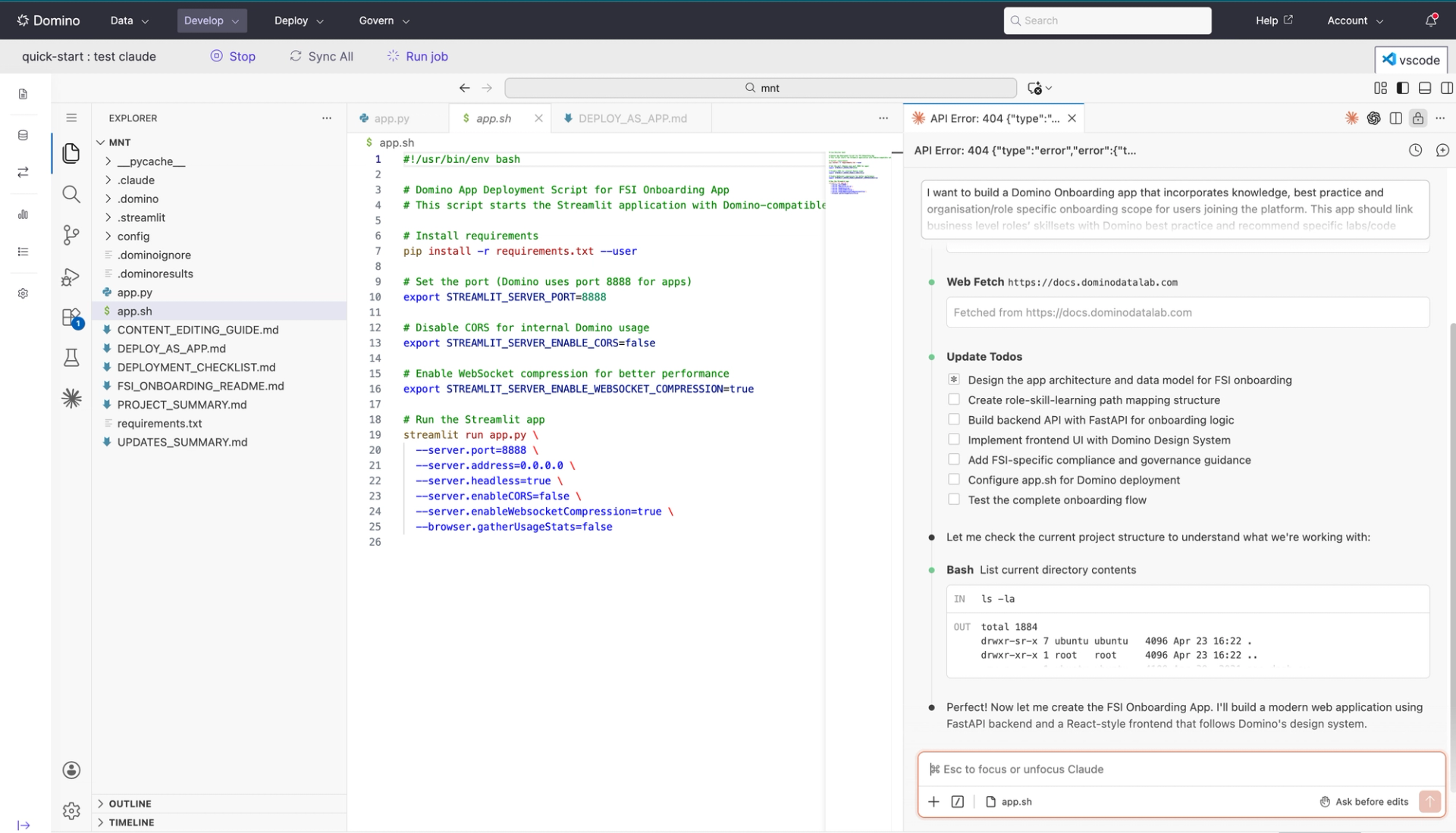Open the Develop dropdown menu
This screenshot has width=1456, height=833.
[x=212, y=20]
